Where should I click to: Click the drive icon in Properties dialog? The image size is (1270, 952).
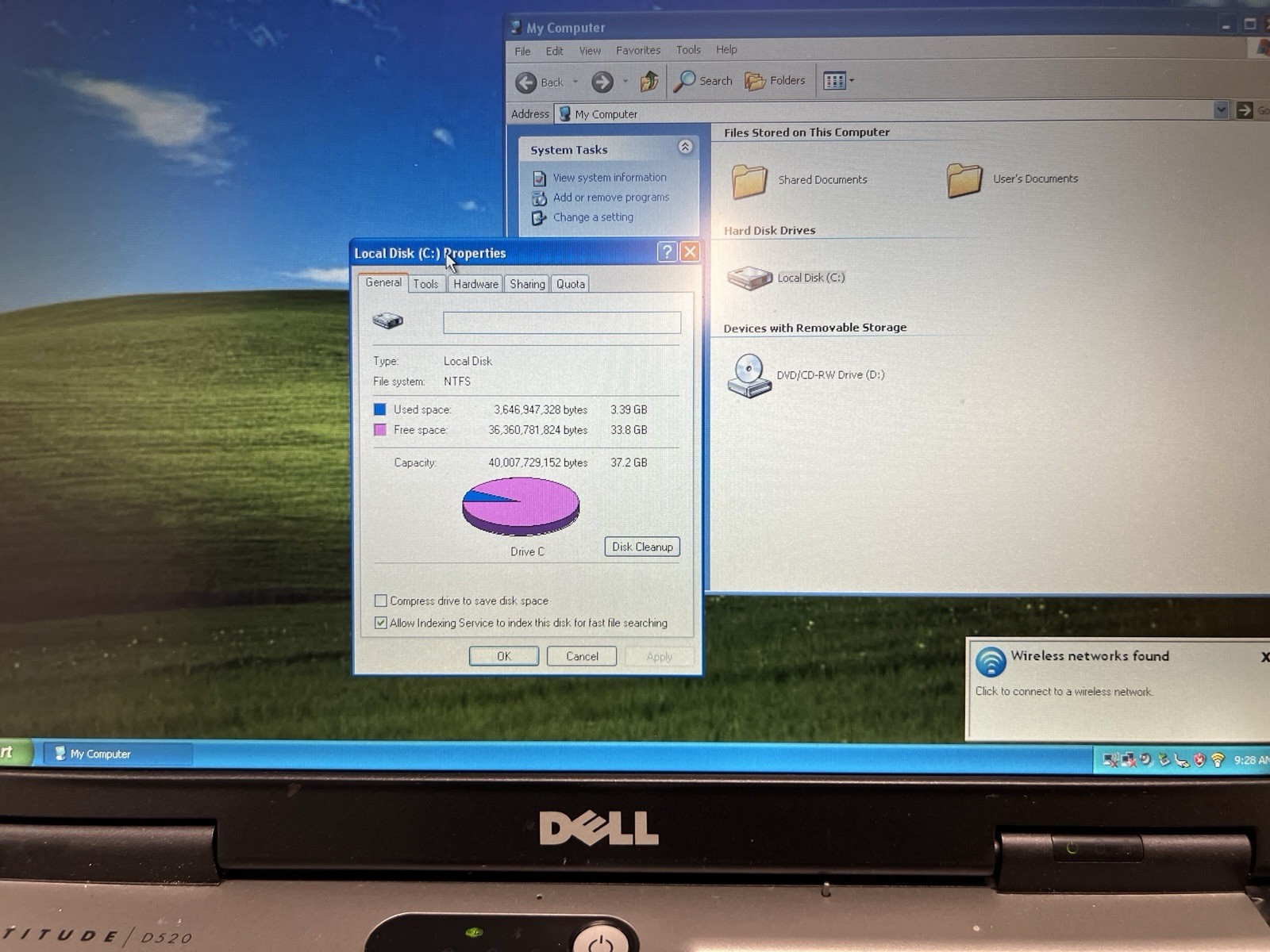pos(388,321)
